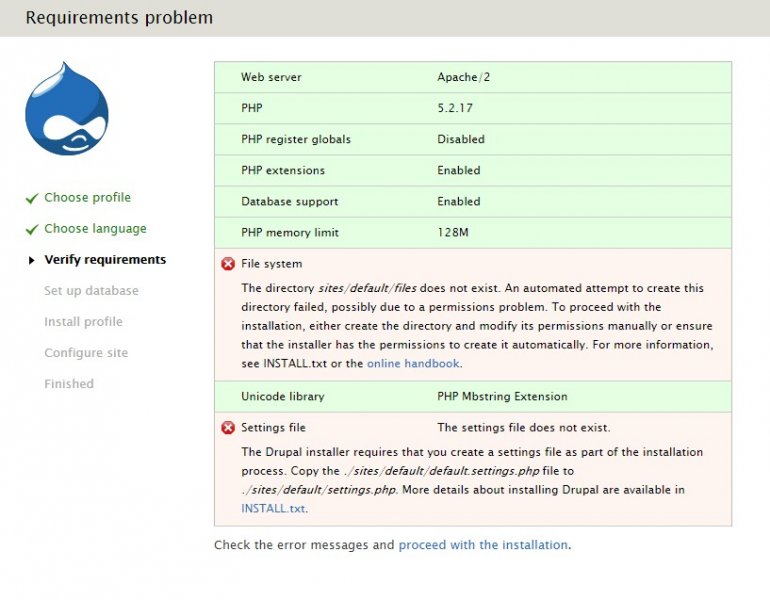This screenshot has width=770, height=600.
Task: Click proceed with the installation link
Action: pyautogui.click(x=483, y=545)
